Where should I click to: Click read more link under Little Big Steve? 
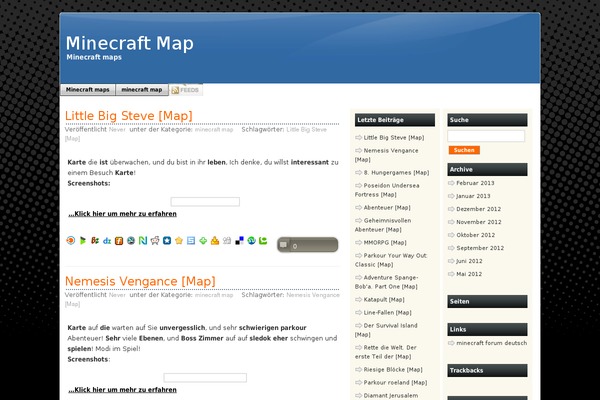click(x=122, y=214)
